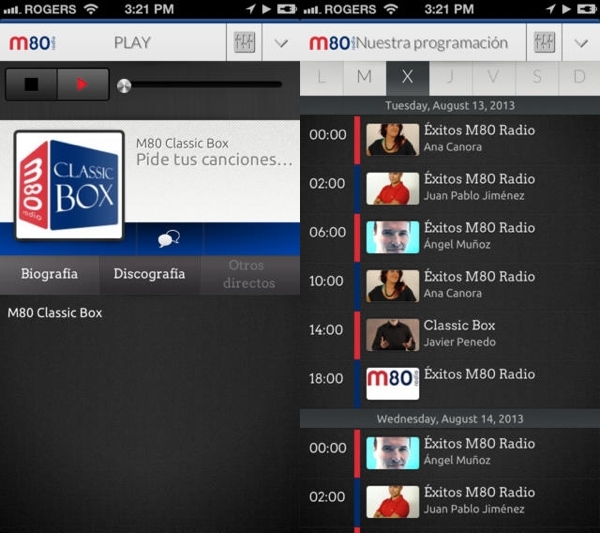Screen dimensions: 600x533
Task: Tap the M80 logo on PLAY screen
Action: coord(33,43)
